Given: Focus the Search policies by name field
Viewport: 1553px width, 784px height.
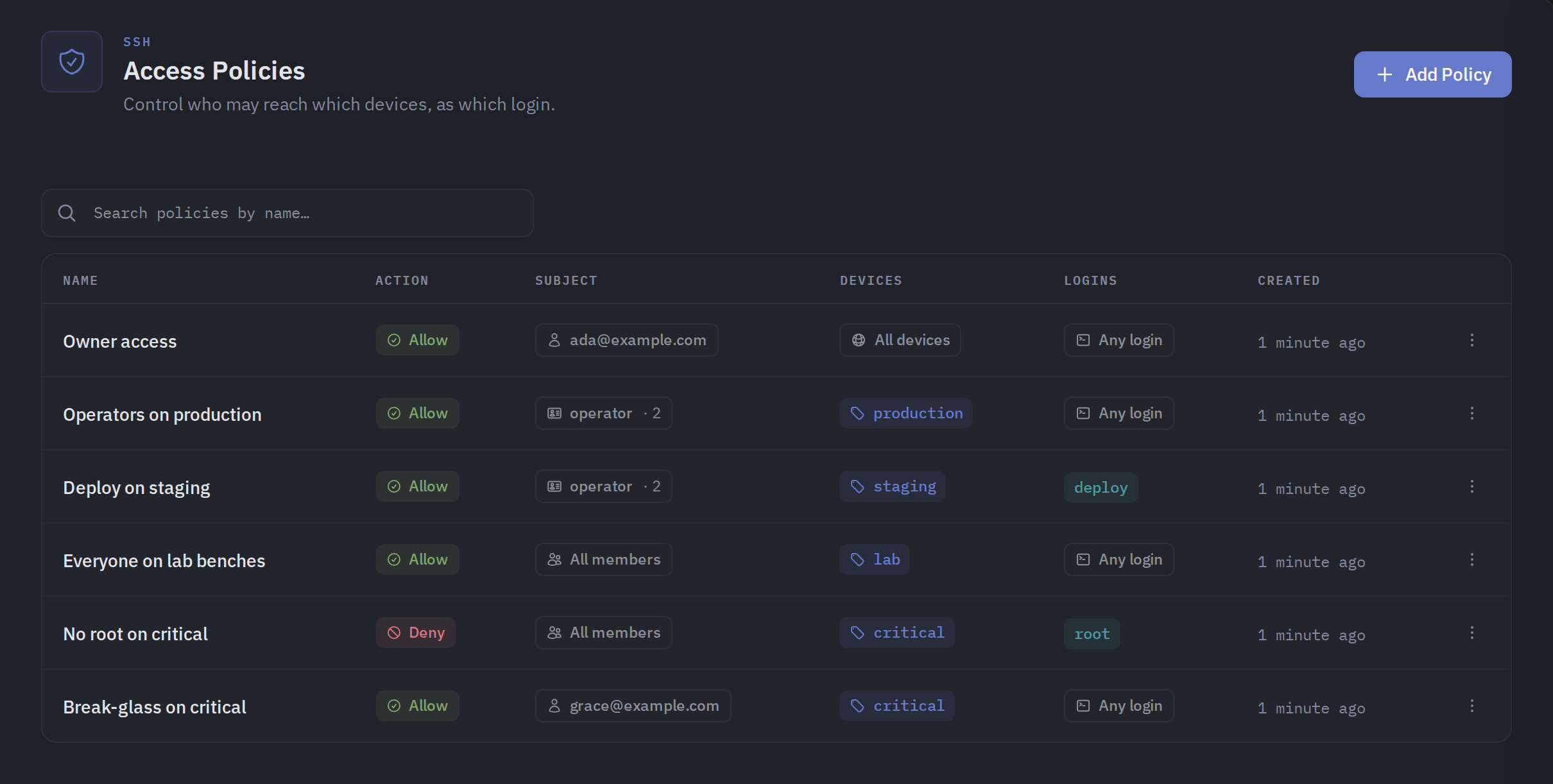Looking at the screenshot, I should click(x=287, y=213).
